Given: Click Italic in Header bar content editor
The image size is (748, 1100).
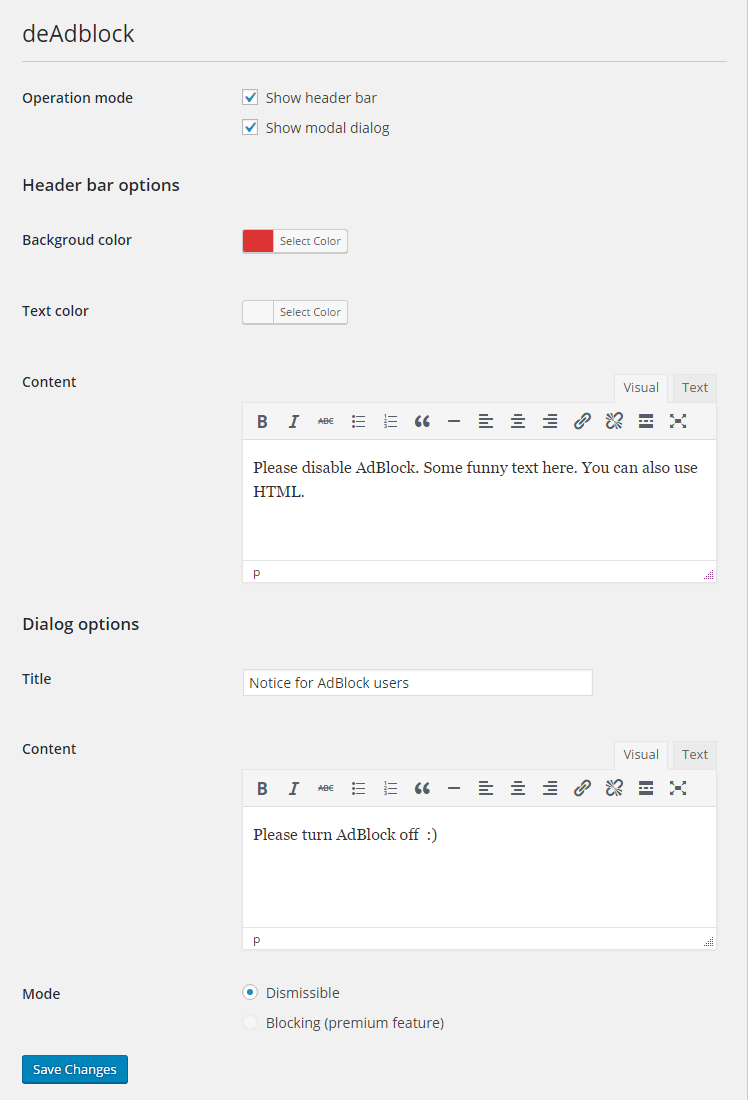Looking at the screenshot, I should tap(294, 422).
